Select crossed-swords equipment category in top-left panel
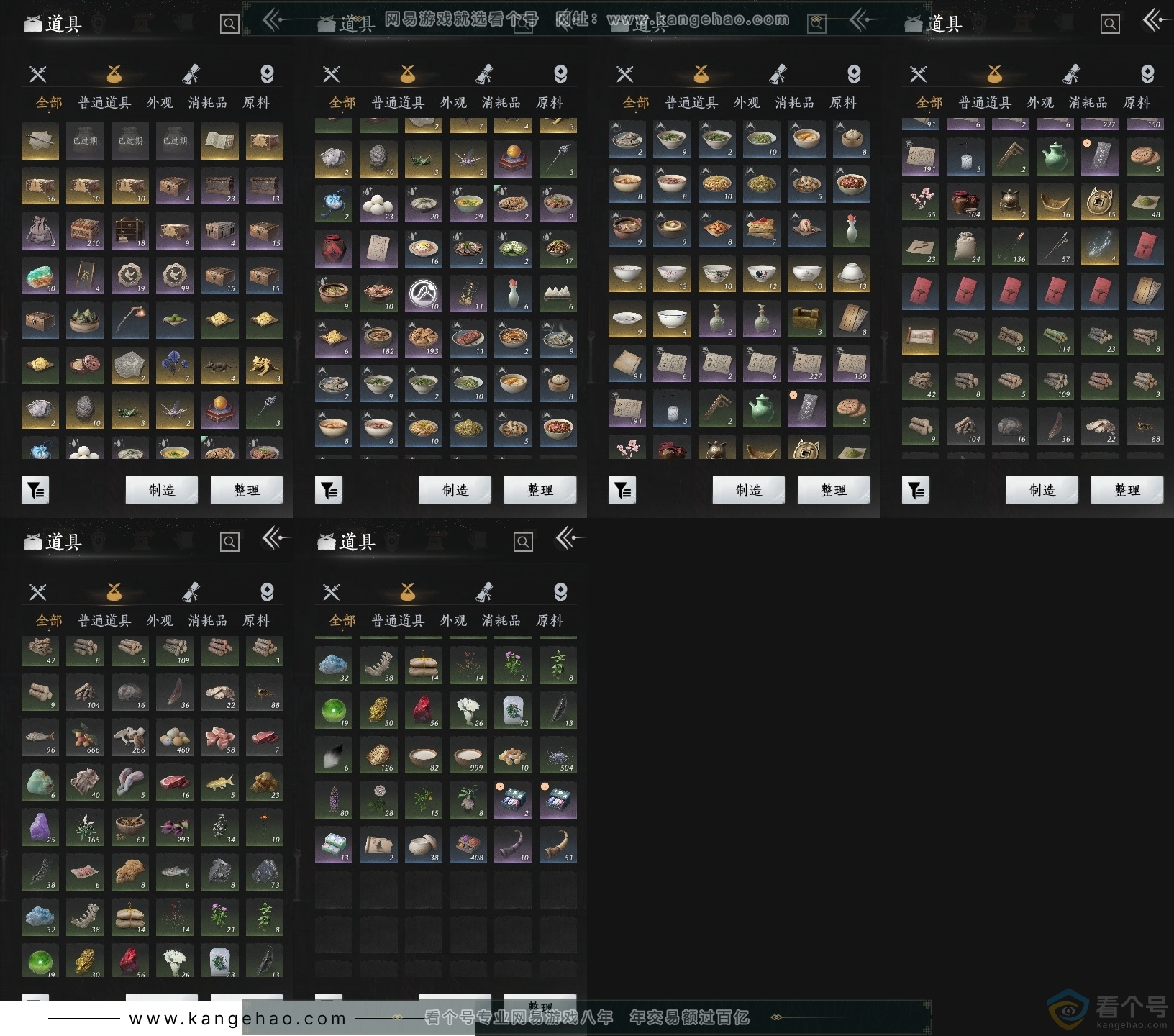Image resolution: width=1174 pixels, height=1036 pixels. point(38,73)
